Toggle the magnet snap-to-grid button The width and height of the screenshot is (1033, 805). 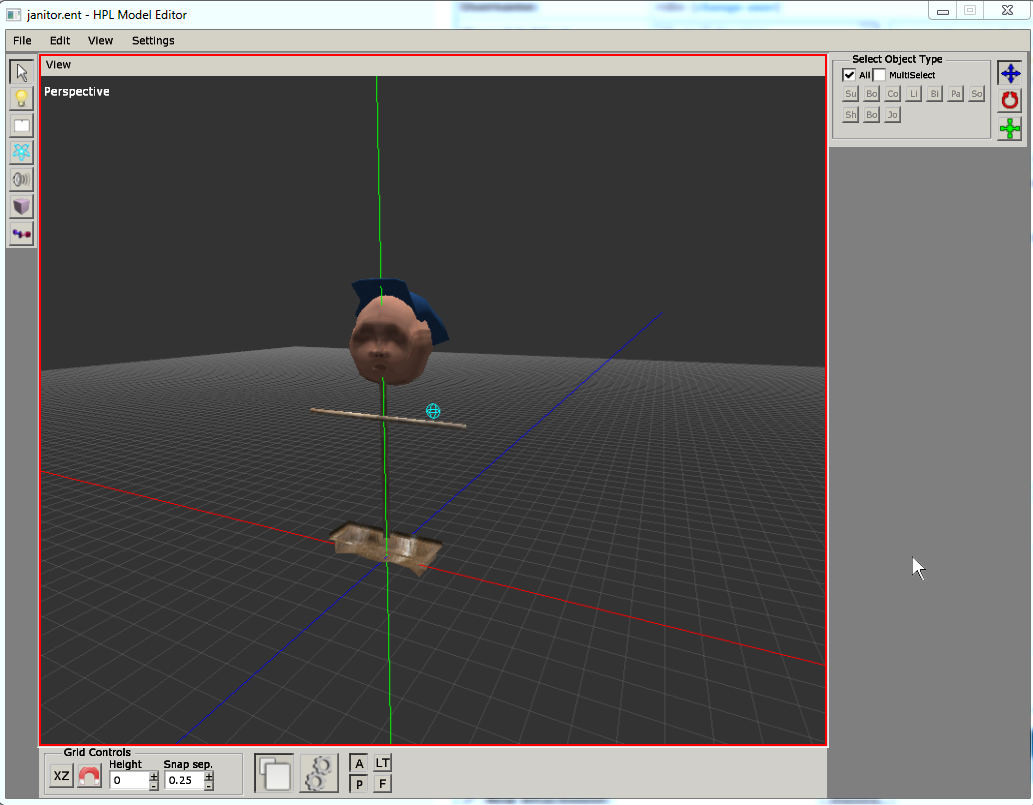click(x=90, y=776)
